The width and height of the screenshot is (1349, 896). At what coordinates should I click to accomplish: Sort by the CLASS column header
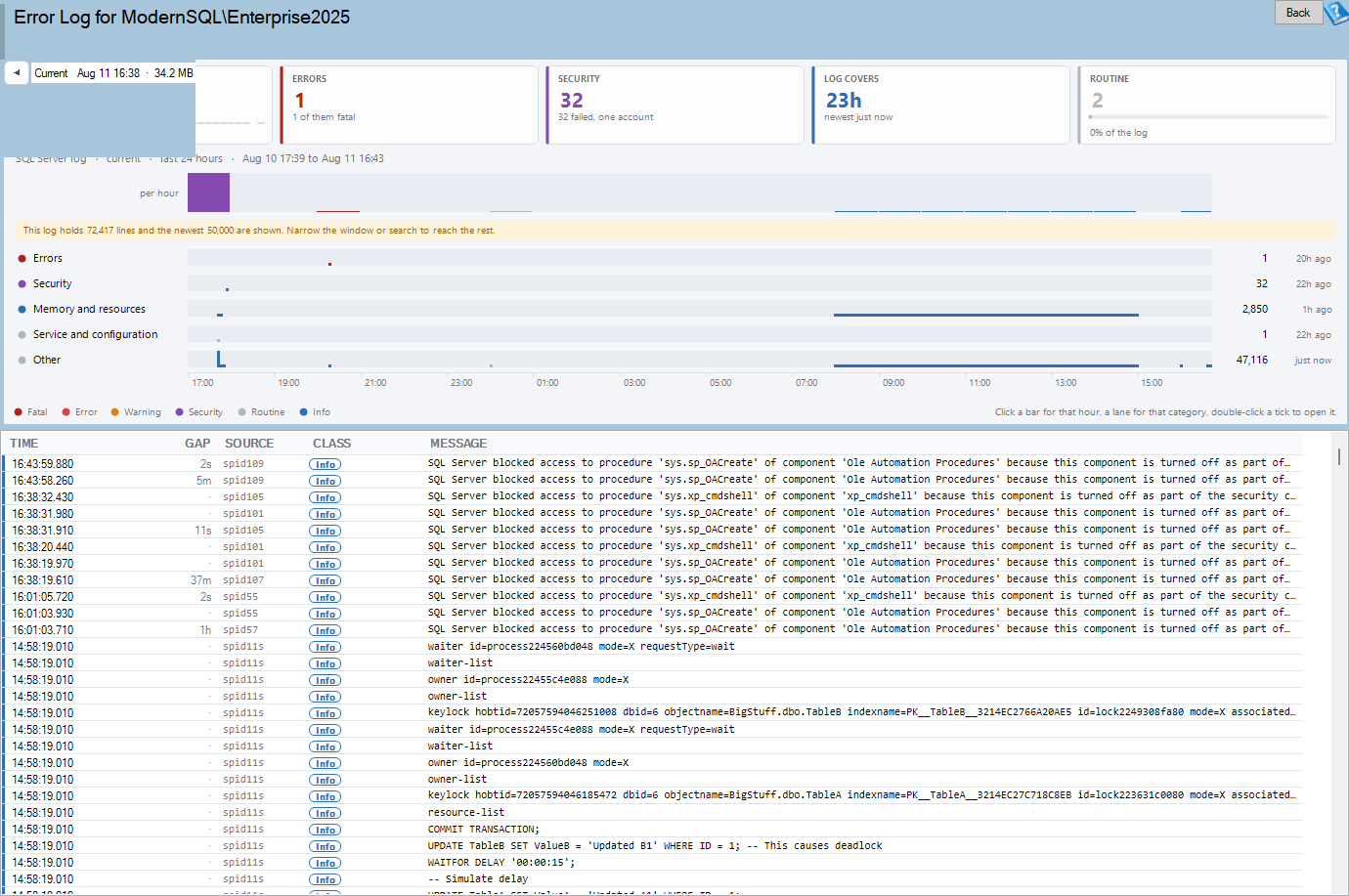click(x=332, y=444)
